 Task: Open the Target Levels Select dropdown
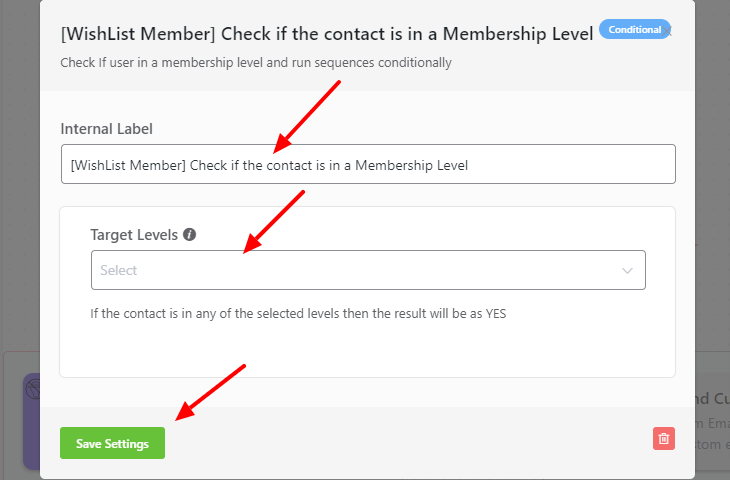pos(368,270)
